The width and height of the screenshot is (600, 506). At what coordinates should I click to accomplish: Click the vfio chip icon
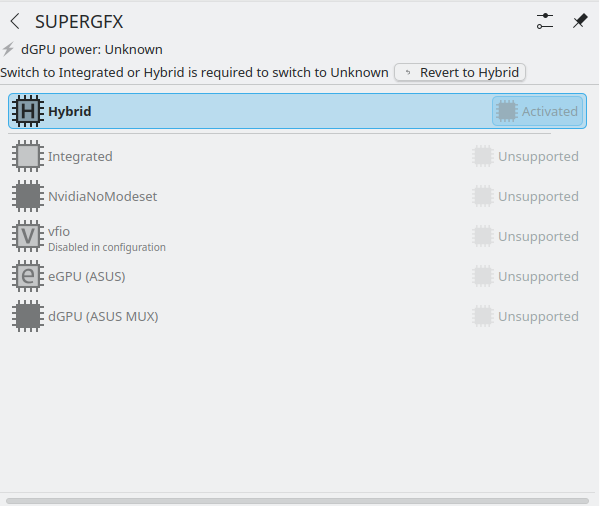[x=28, y=236]
